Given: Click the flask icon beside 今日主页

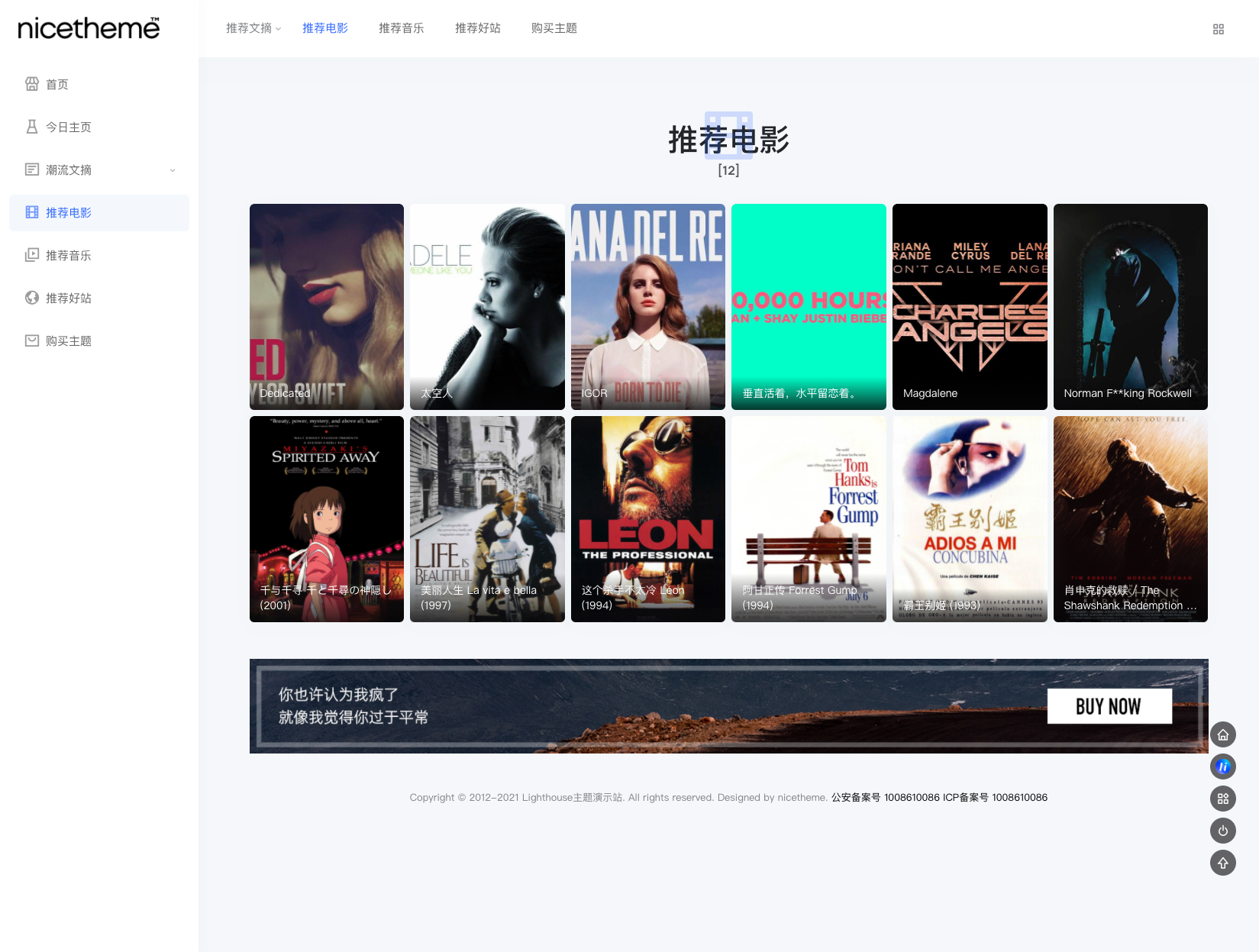Looking at the screenshot, I should point(32,127).
